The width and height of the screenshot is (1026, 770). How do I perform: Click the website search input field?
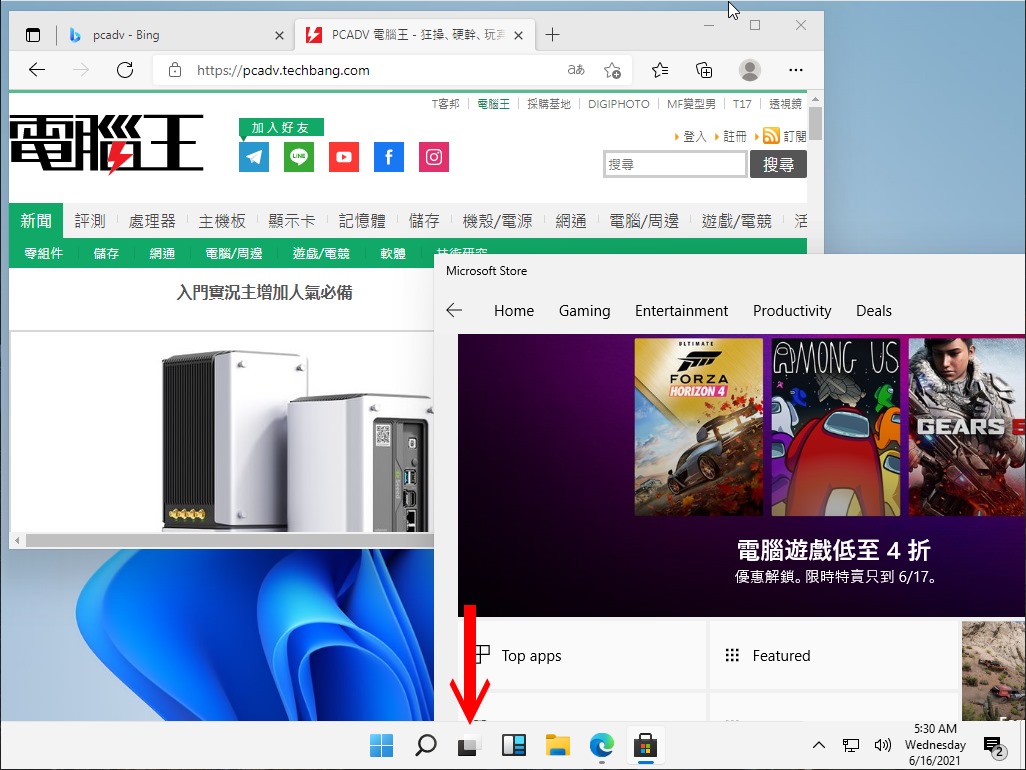(675, 164)
